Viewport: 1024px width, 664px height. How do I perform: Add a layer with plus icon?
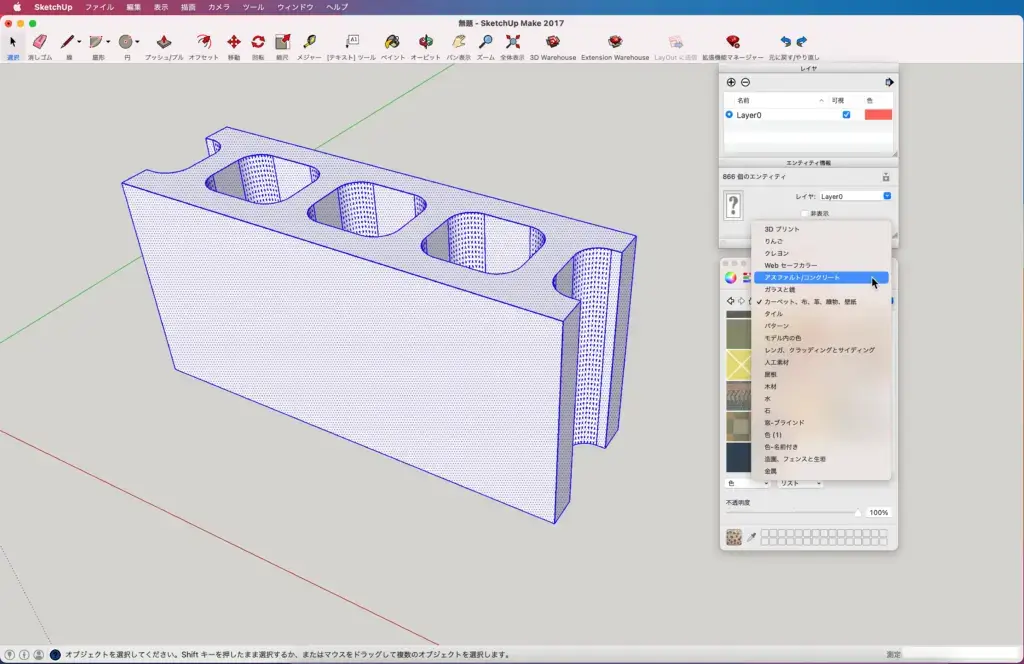pyautogui.click(x=731, y=82)
